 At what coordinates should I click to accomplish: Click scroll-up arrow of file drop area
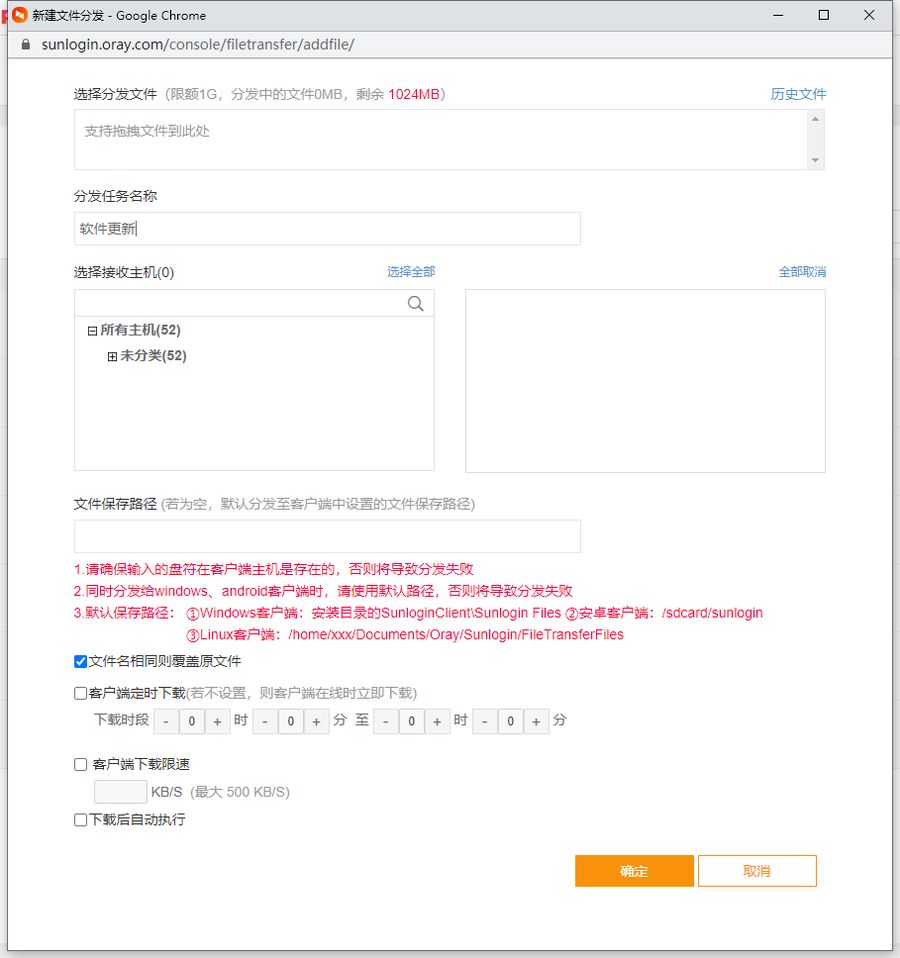(815, 119)
